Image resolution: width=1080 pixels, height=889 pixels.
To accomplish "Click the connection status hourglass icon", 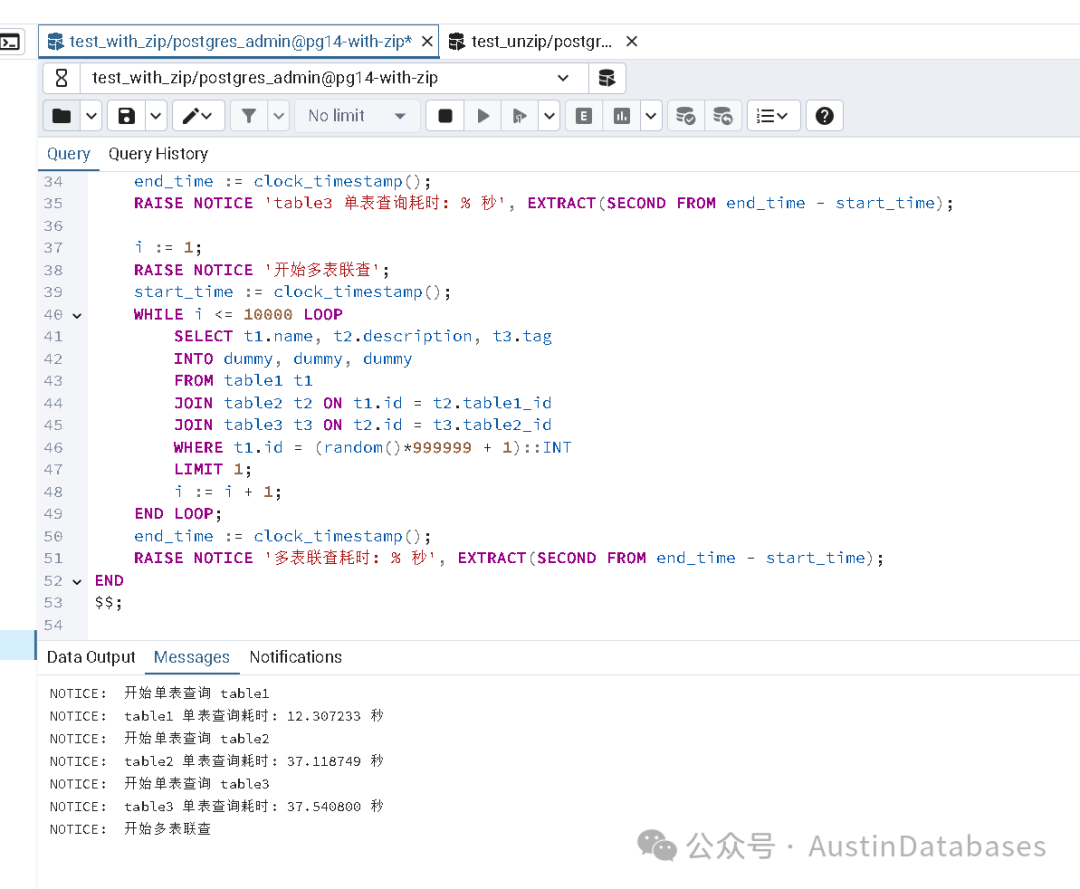I will [61, 78].
